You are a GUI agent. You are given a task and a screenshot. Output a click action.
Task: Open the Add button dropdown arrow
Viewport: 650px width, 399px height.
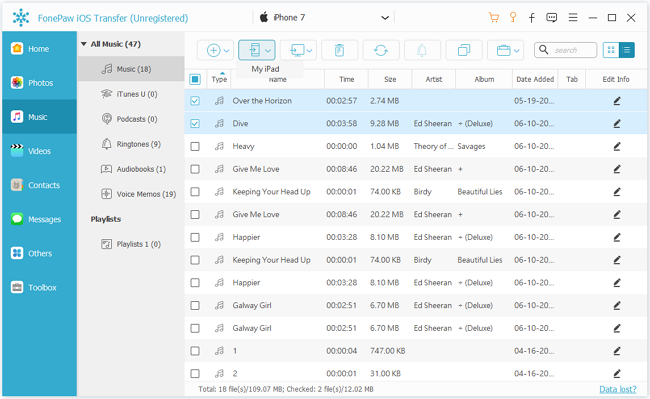click(x=227, y=51)
